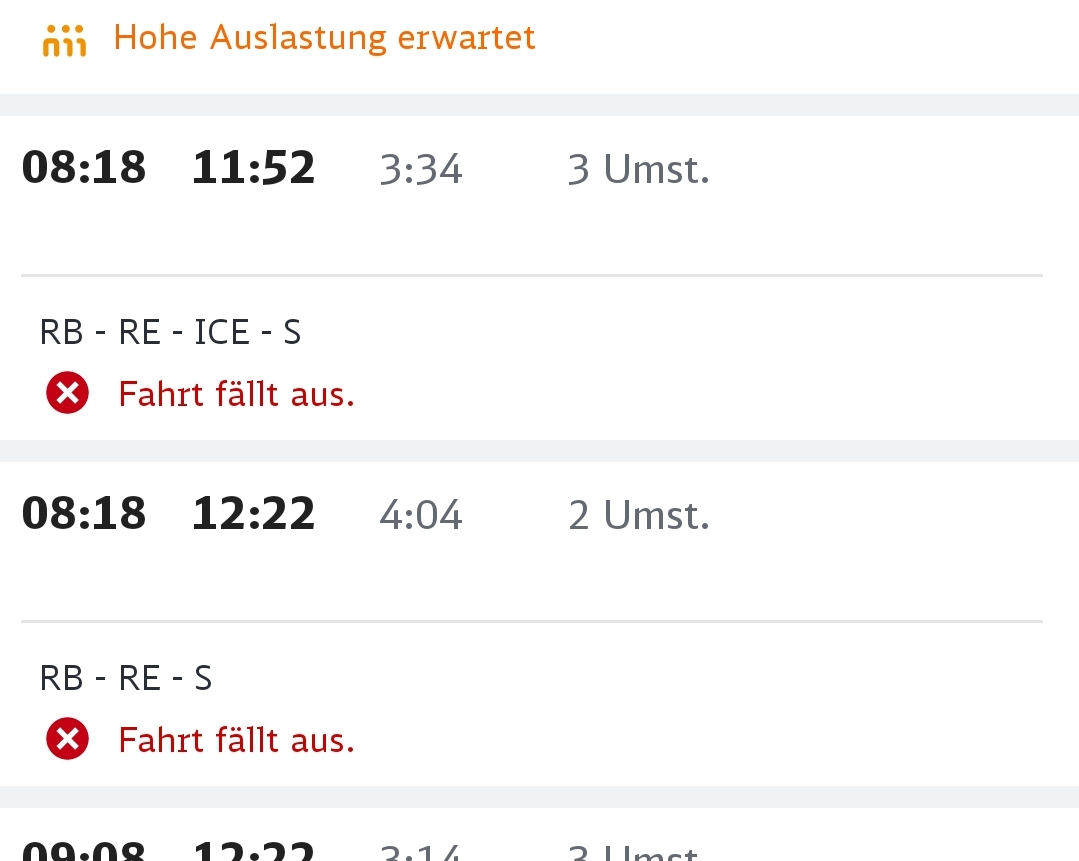
Task: Tap the orange high occupancy people icon
Action: [x=64, y=41]
